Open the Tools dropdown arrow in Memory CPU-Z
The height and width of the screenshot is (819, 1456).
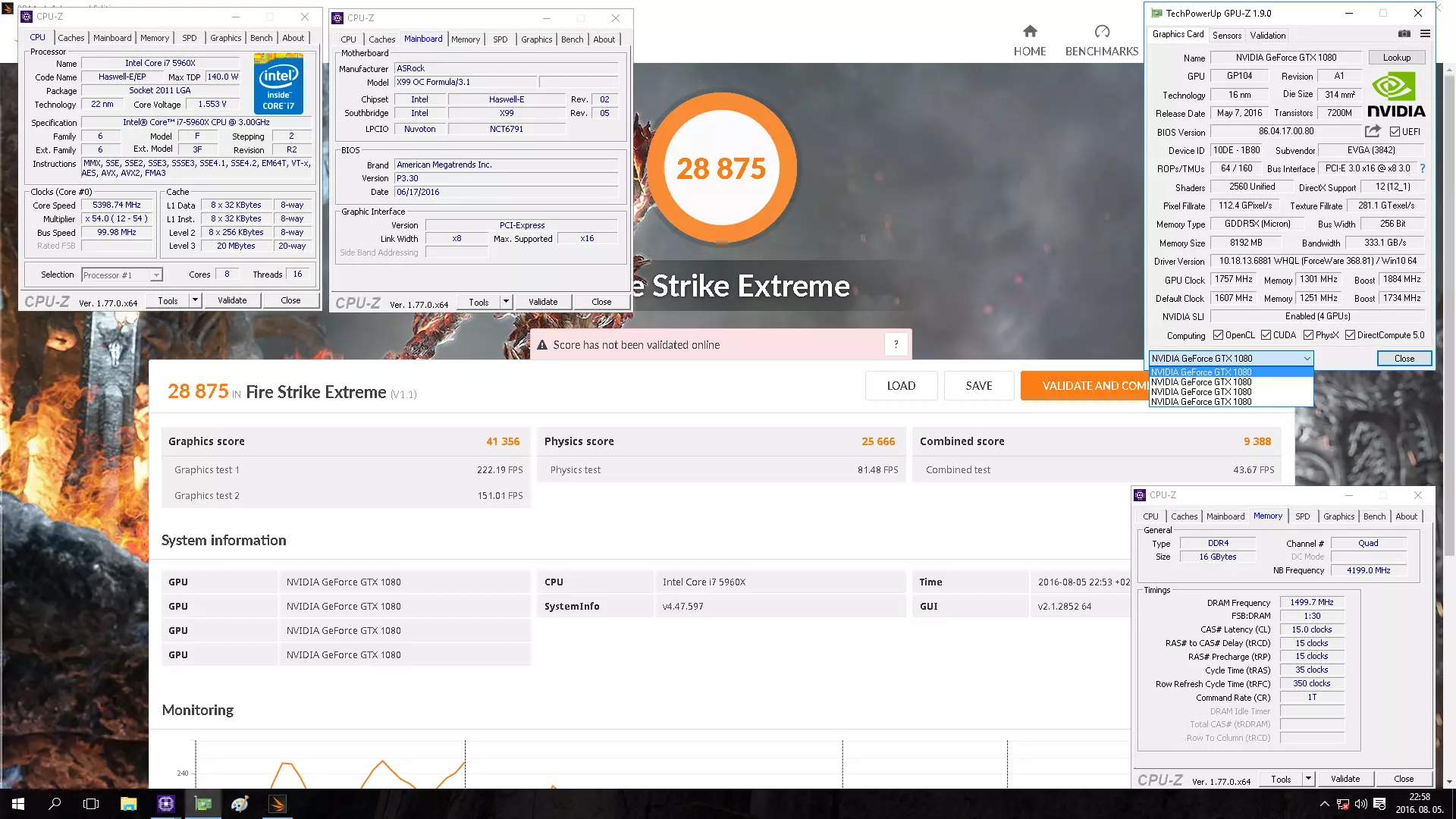(x=1308, y=779)
